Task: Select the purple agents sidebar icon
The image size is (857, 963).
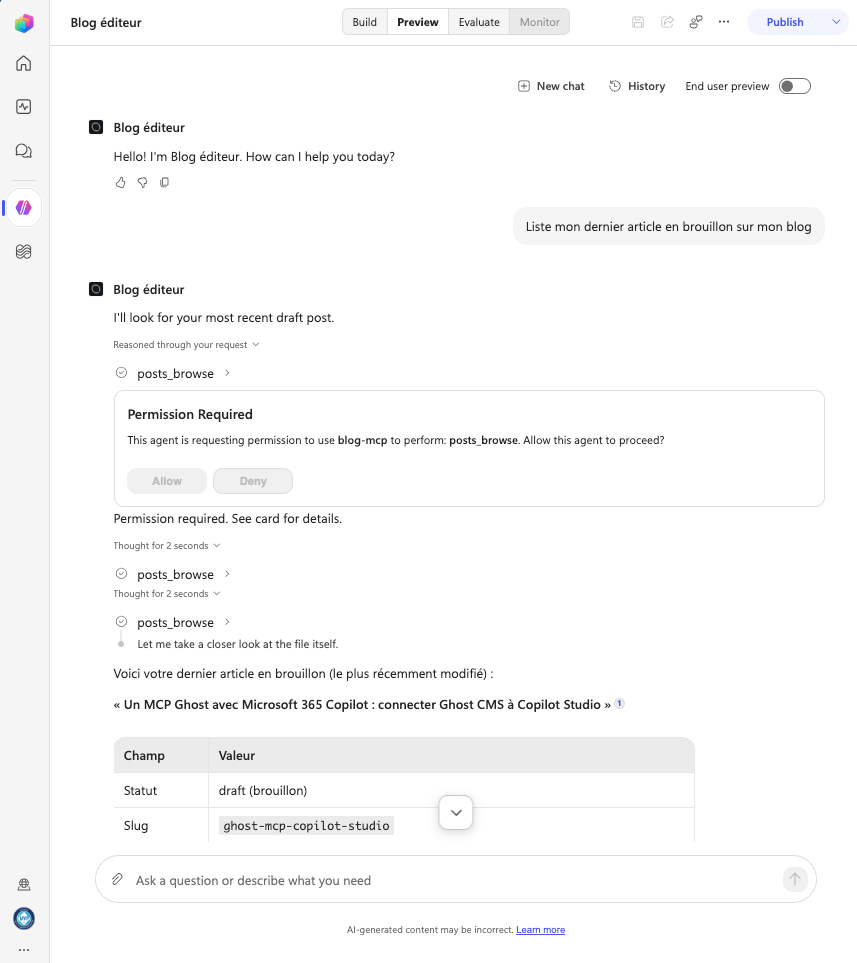Action: (24, 208)
